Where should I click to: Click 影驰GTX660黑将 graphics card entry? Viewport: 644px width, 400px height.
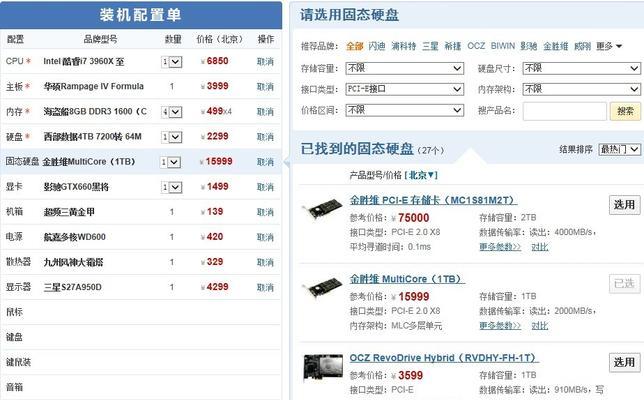coord(76,187)
